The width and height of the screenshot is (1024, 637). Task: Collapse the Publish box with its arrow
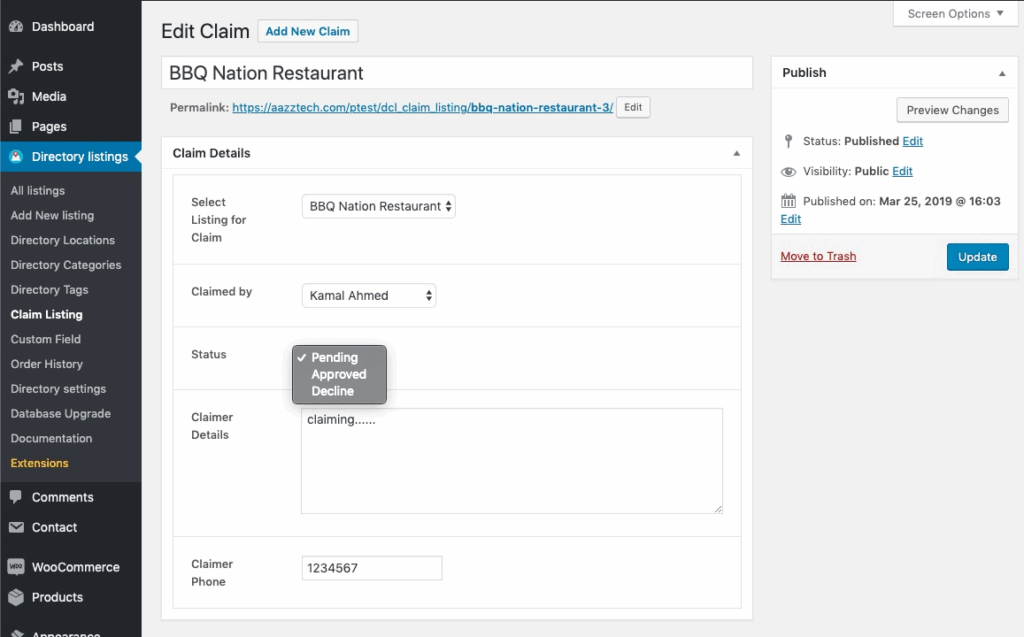1002,73
